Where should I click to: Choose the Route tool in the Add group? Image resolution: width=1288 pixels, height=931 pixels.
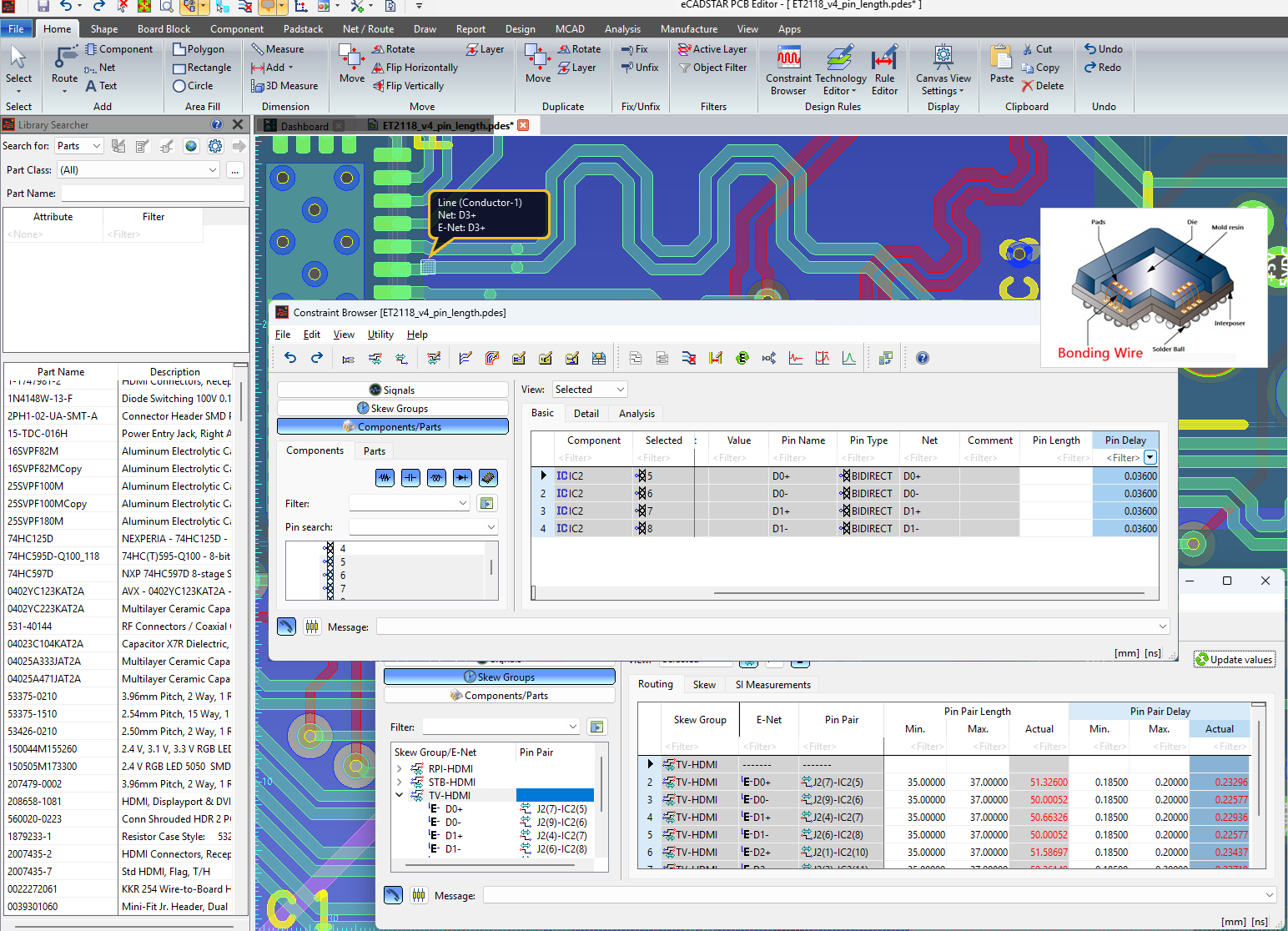pyautogui.click(x=64, y=68)
